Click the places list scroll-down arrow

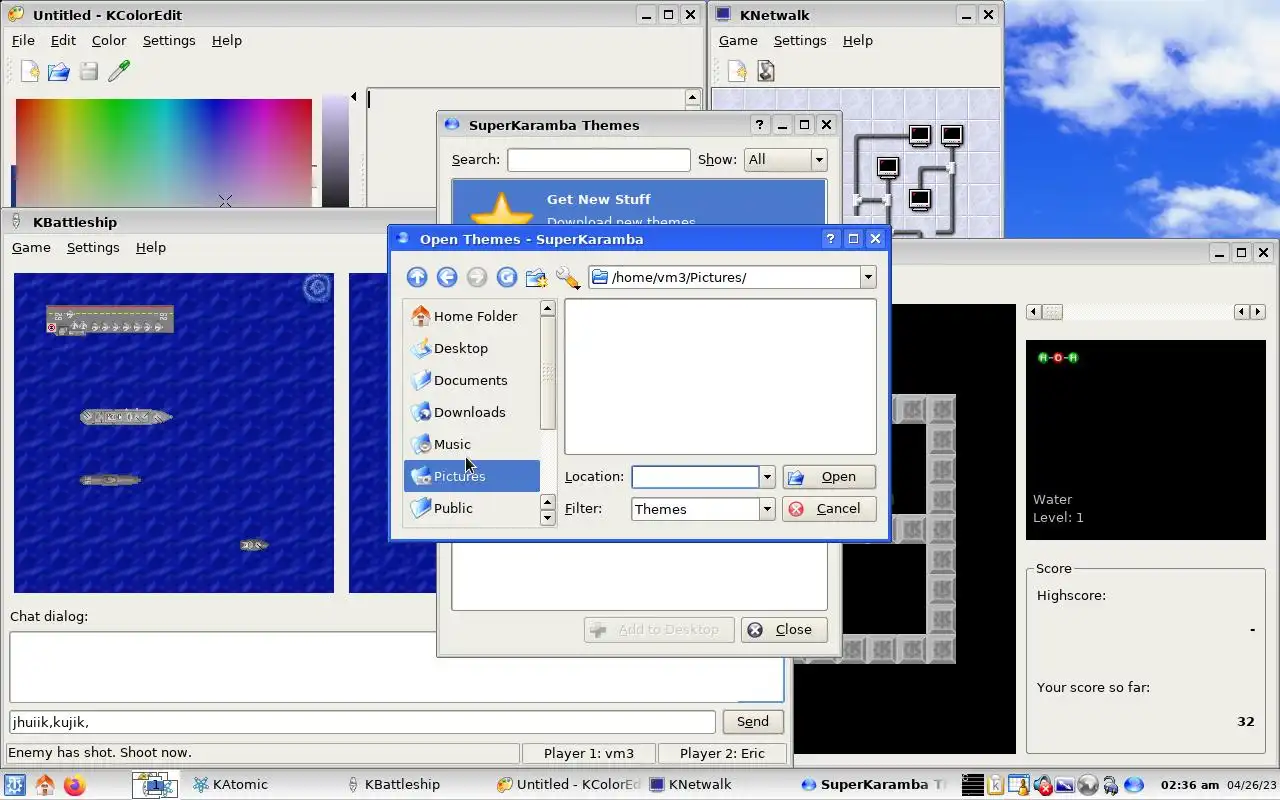pyautogui.click(x=547, y=518)
